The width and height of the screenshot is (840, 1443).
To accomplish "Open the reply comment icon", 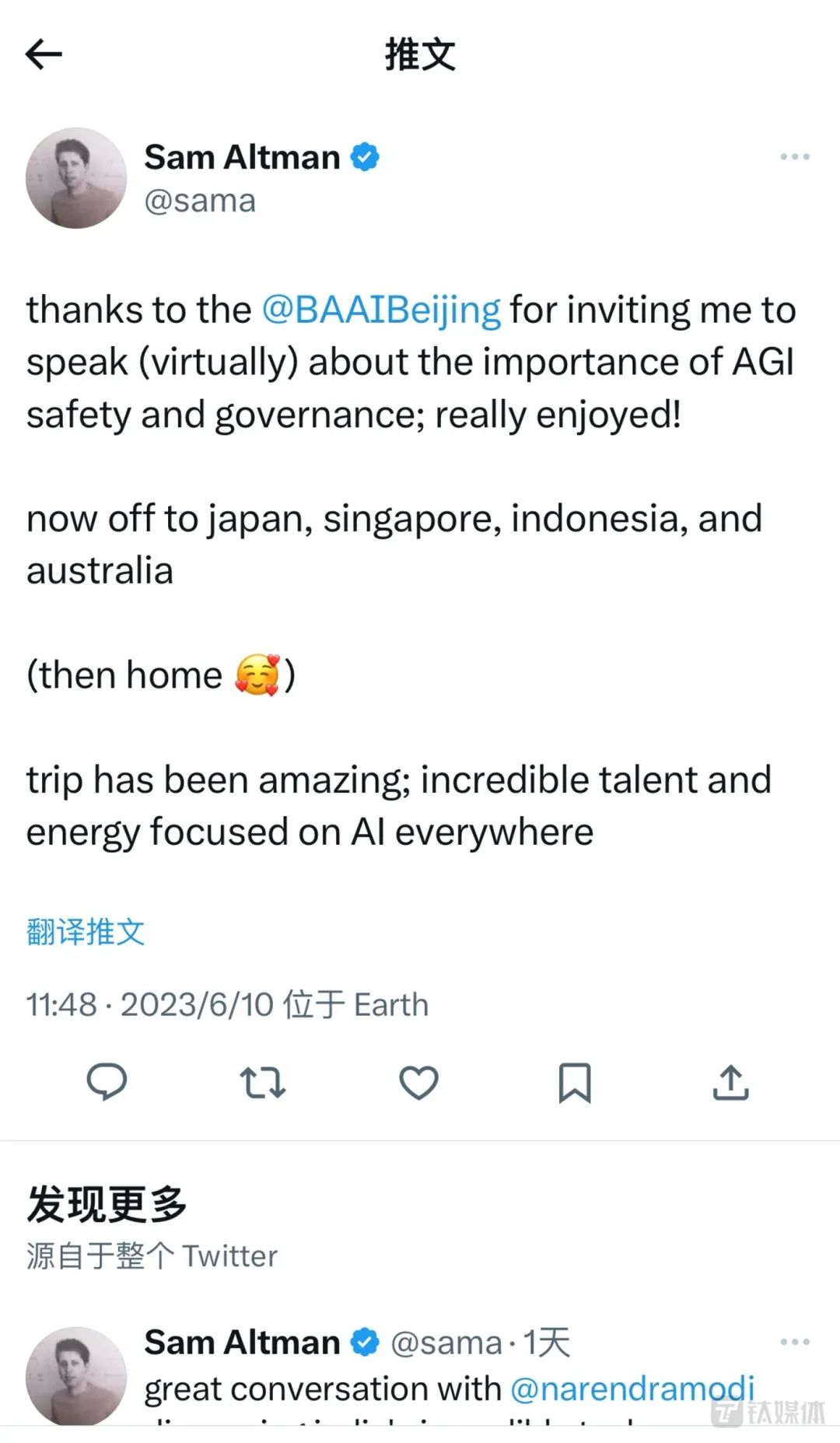I will [107, 1082].
